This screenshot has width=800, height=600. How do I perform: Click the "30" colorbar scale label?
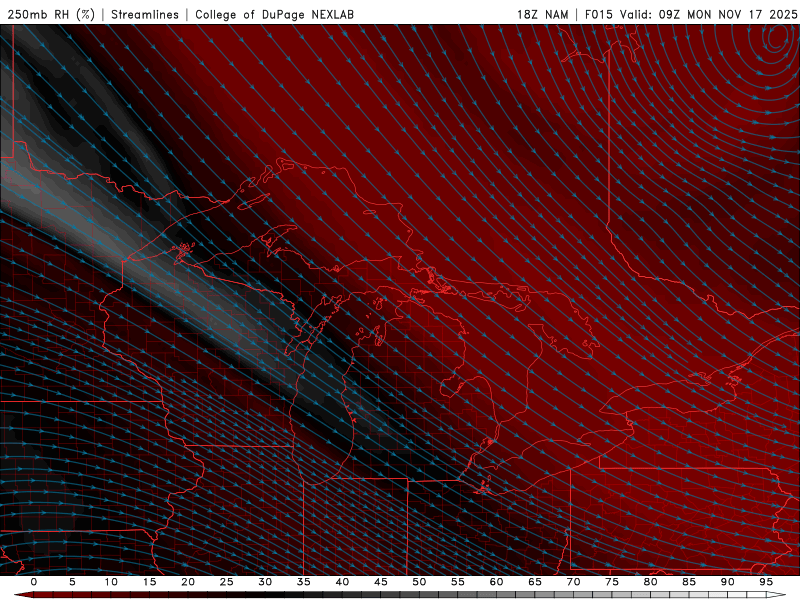(x=265, y=582)
